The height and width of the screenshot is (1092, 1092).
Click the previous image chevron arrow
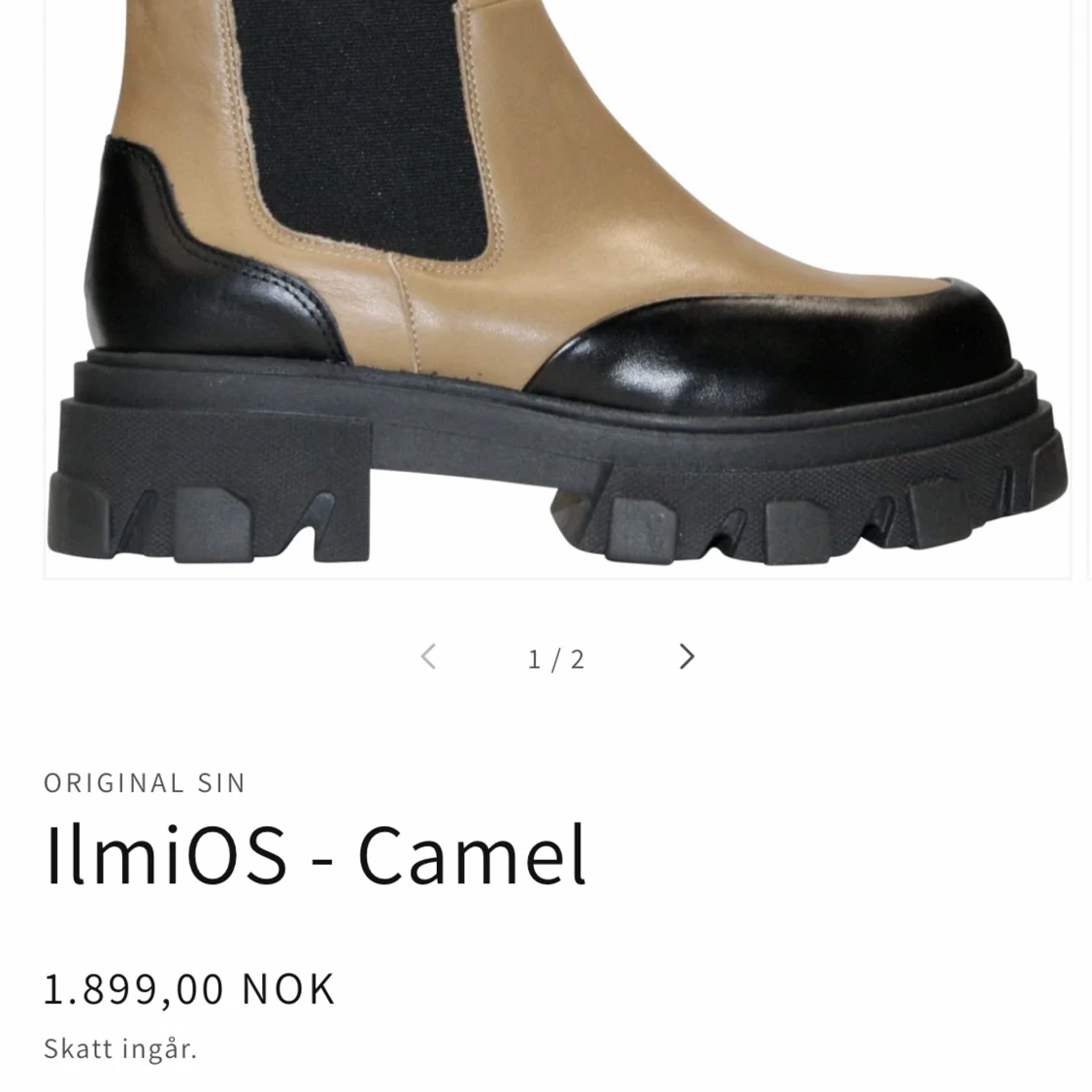428,657
